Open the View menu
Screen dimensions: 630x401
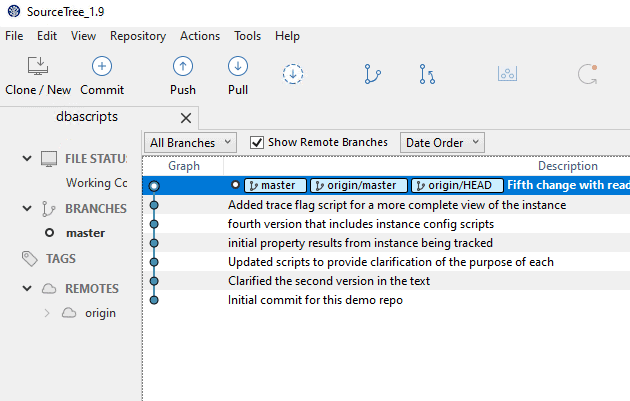tap(84, 36)
